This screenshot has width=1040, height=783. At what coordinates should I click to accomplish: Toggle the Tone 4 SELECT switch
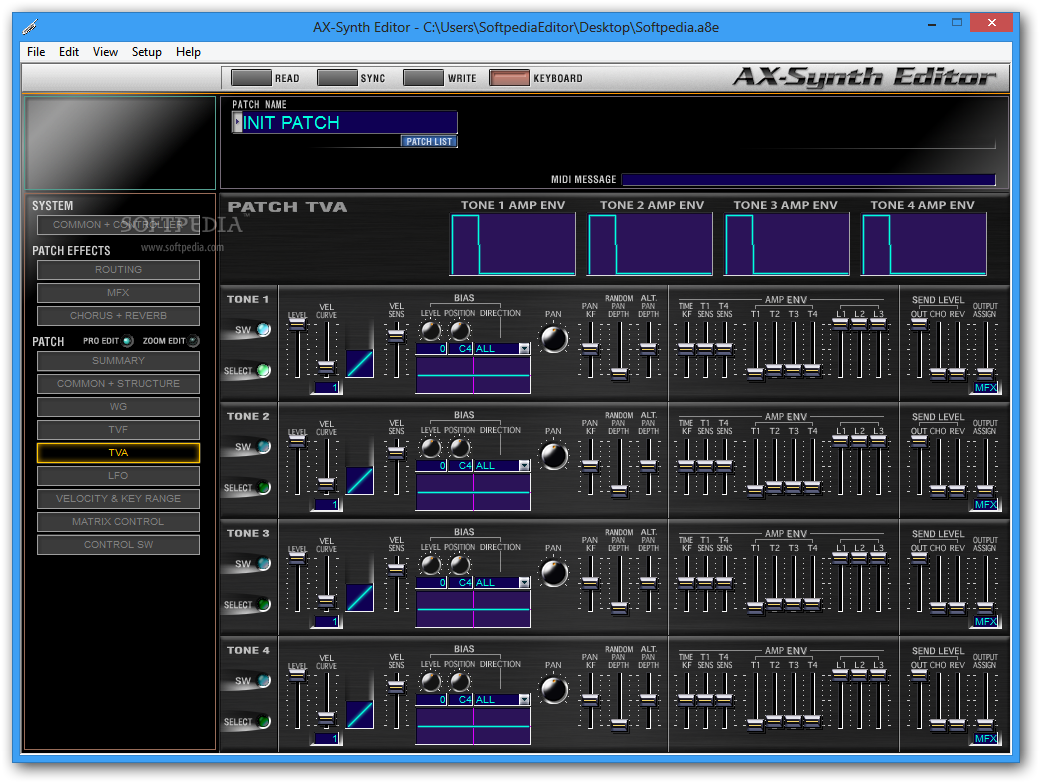263,721
